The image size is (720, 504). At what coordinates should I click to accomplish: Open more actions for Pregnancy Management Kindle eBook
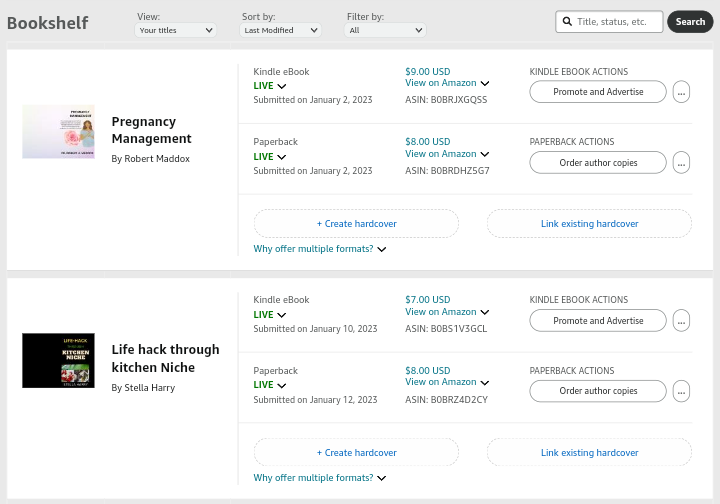point(681,92)
